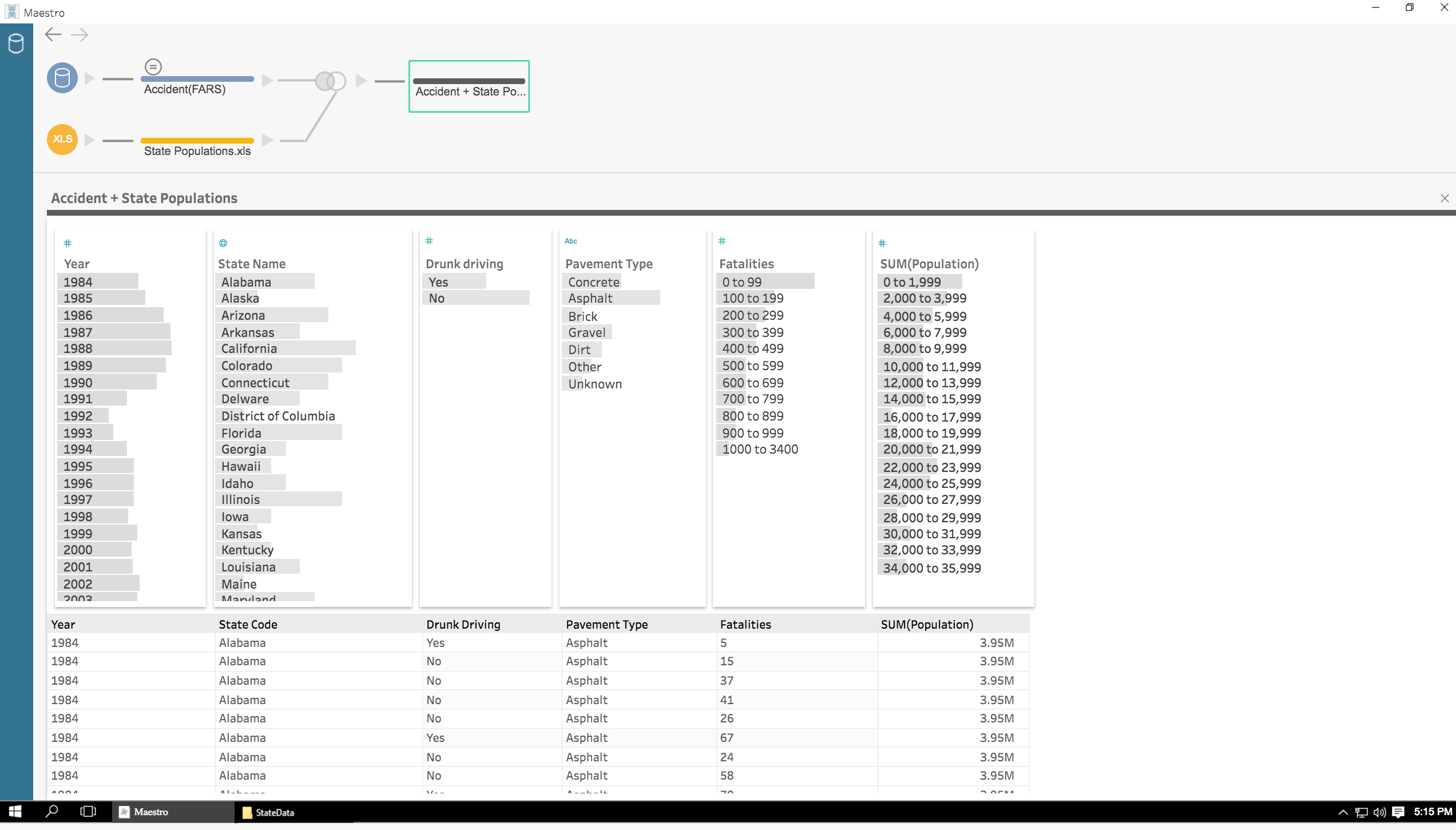Image resolution: width=1456 pixels, height=830 pixels.
Task: Close the Accident + State Populations profile pane
Action: (x=1445, y=197)
